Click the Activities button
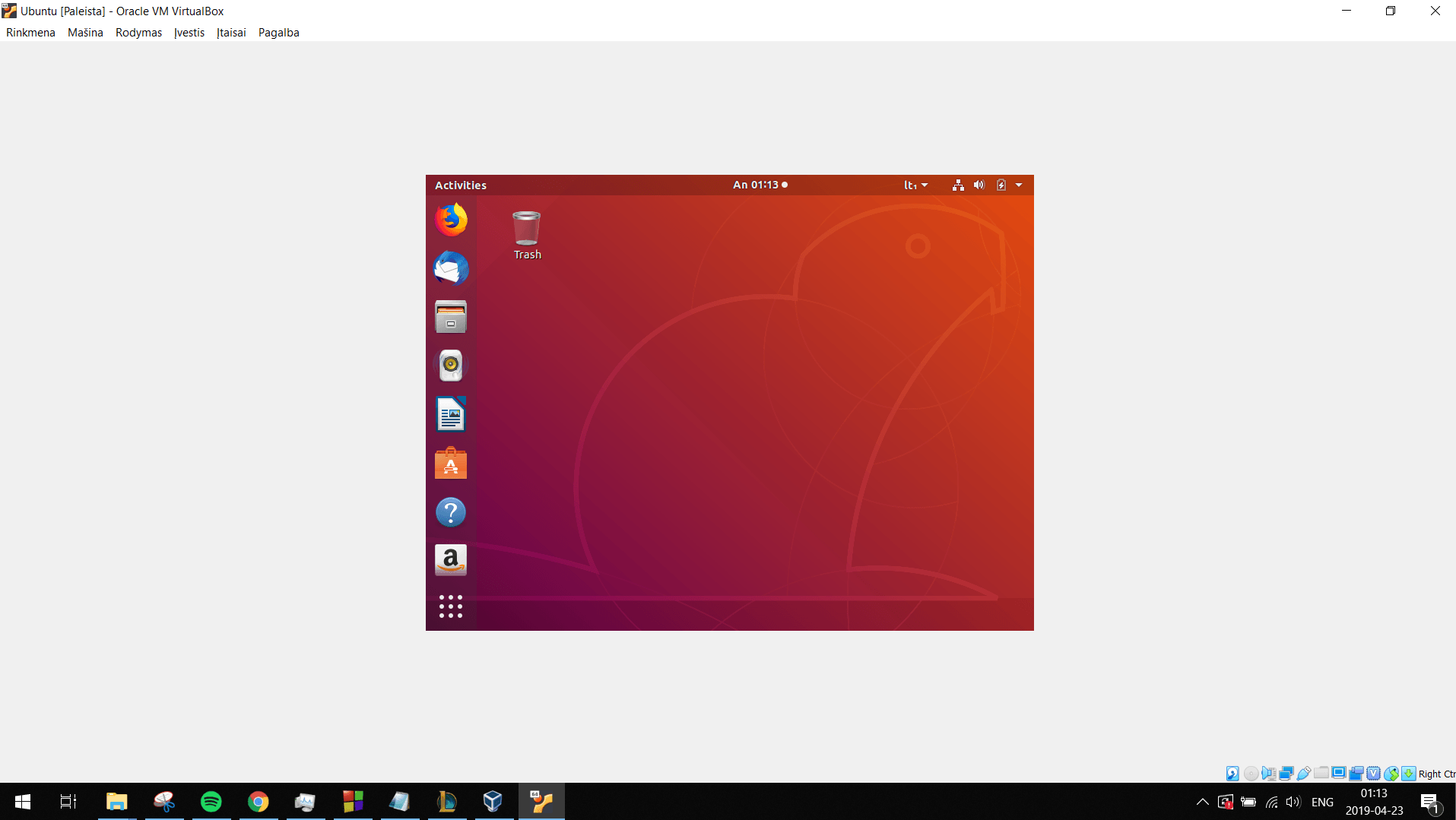Image resolution: width=1456 pixels, height=820 pixels. click(x=461, y=185)
